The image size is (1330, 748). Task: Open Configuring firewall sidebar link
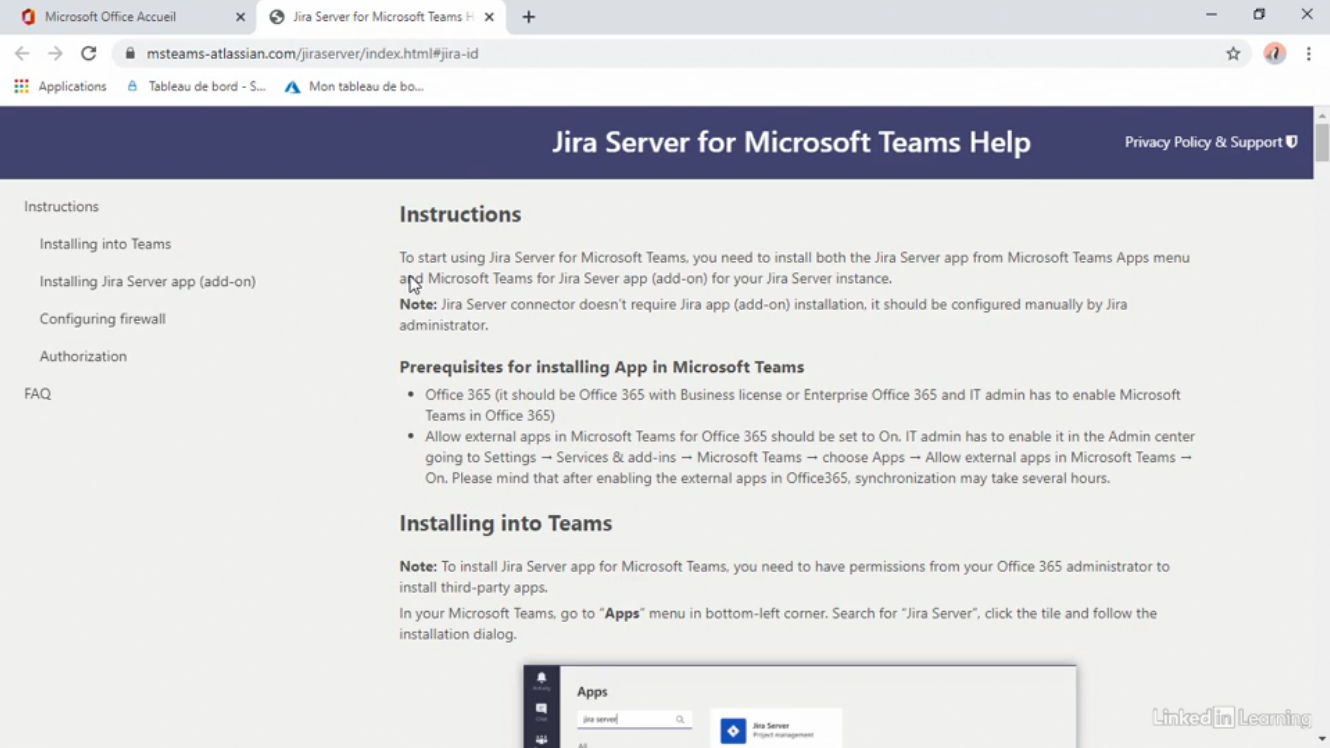pos(102,319)
